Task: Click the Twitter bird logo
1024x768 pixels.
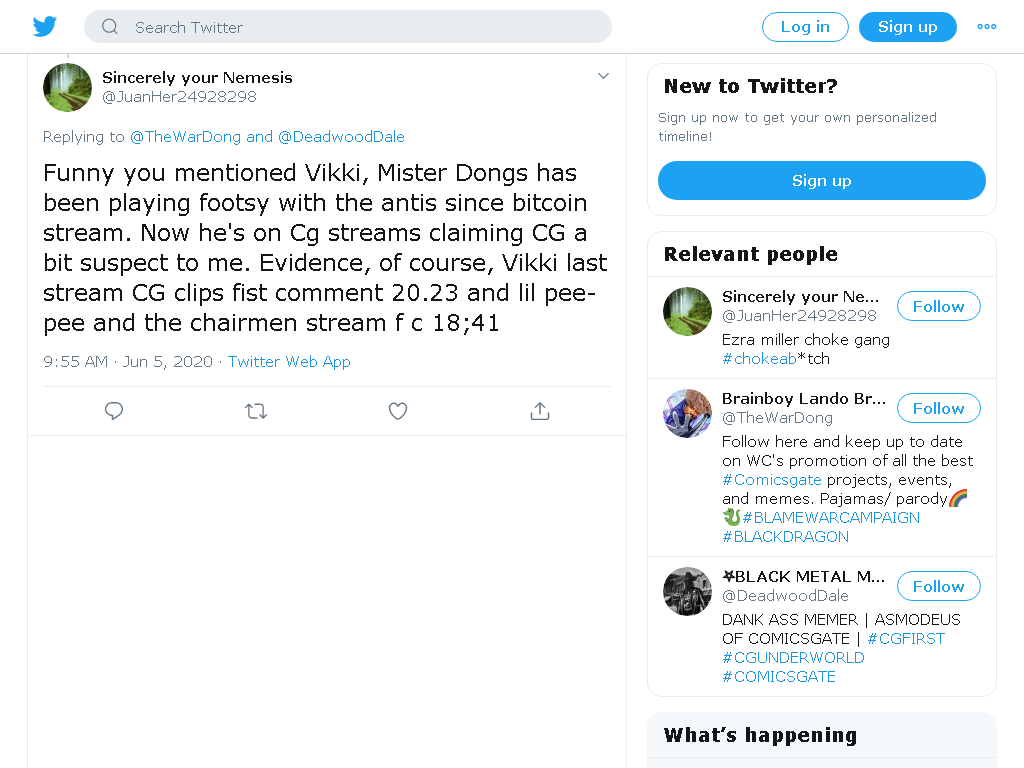Action: point(44,27)
